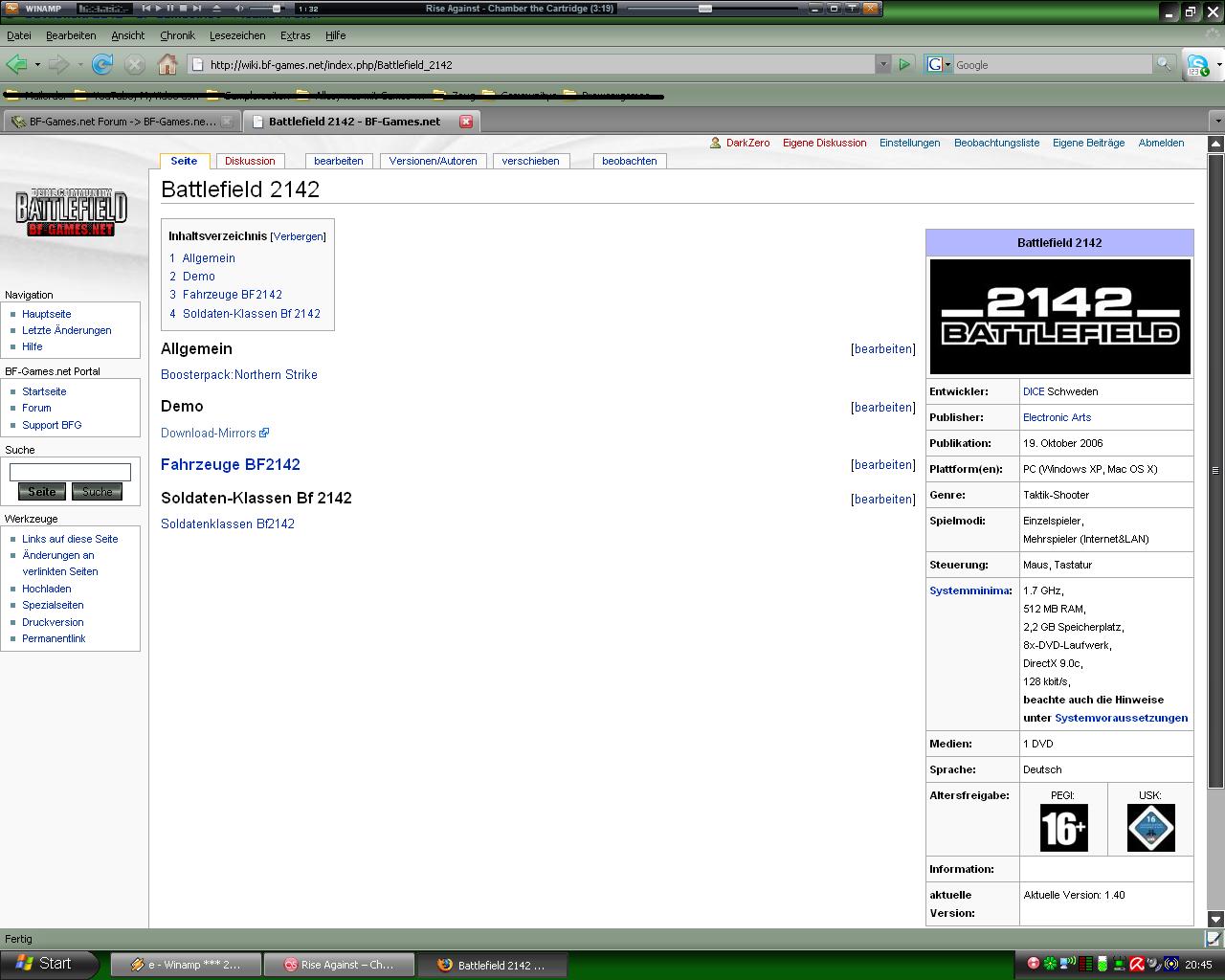This screenshot has height=980, width=1225.
Task: Stop Winamp playback
Action: click(183, 8)
